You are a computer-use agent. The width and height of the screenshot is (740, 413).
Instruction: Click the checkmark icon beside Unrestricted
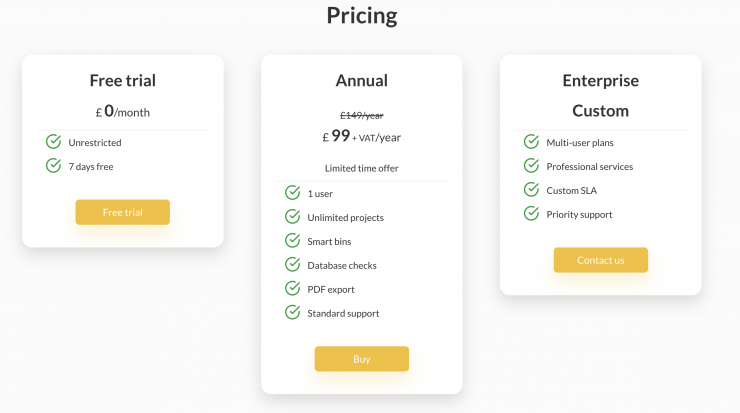tap(54, 142)
